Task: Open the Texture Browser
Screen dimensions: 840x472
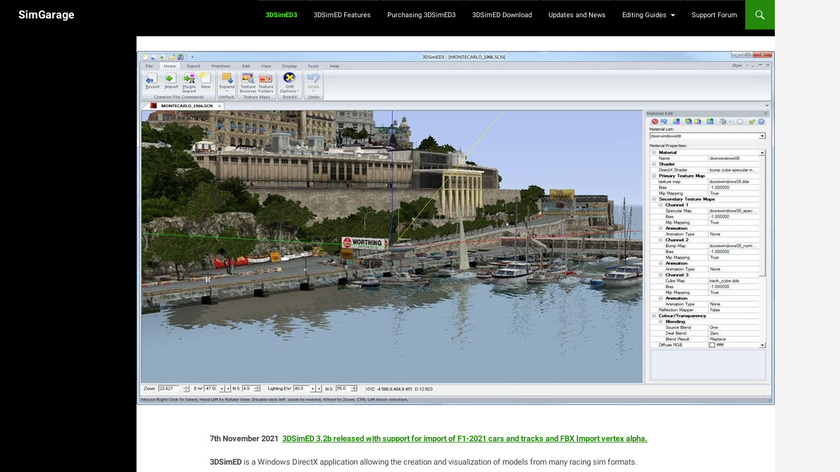Action: coord(249,79)
